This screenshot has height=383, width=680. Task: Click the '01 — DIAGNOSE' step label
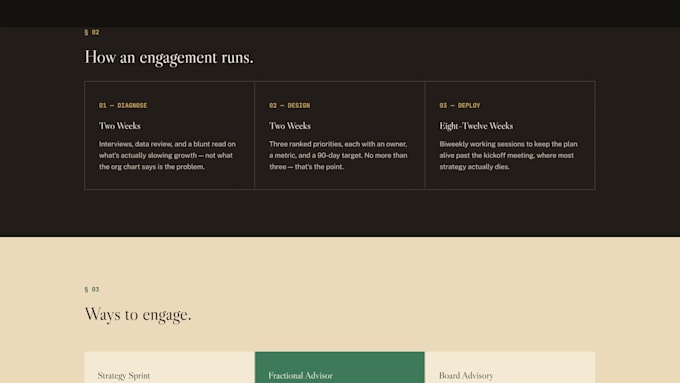click(x=123, y=105)
